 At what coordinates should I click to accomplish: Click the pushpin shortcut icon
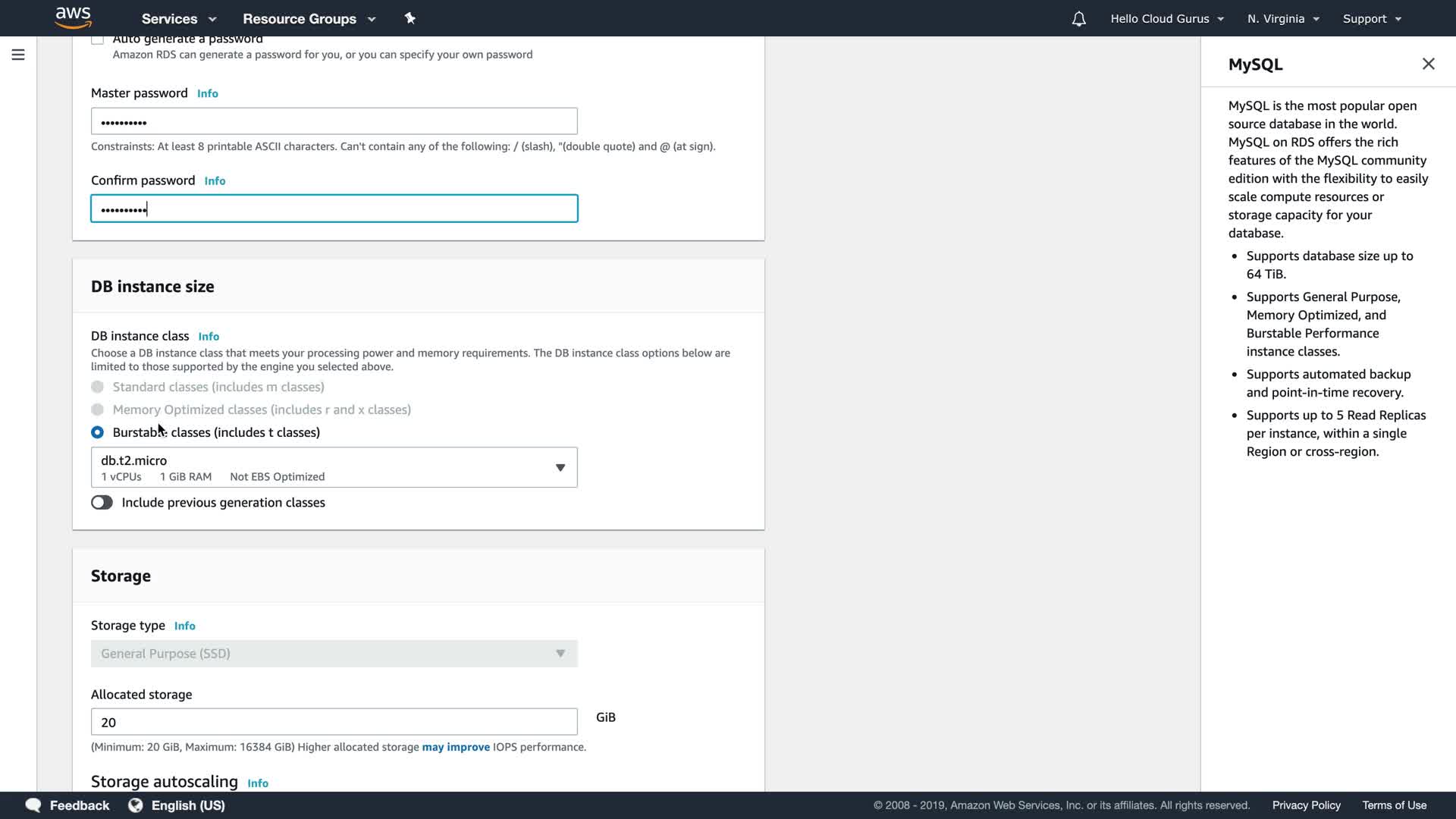click(x=409, y=18)
